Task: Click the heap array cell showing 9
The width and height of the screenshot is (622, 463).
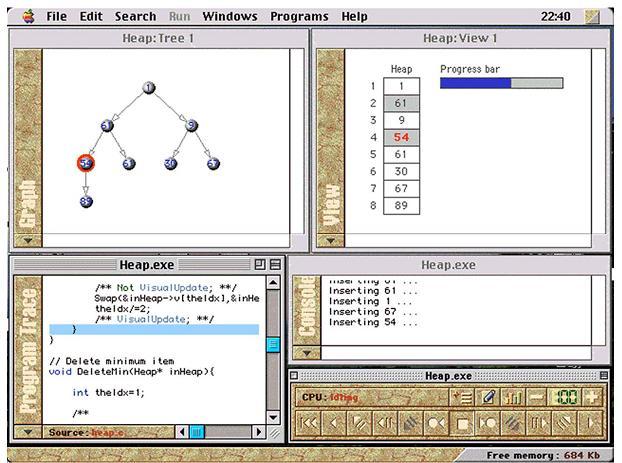Action: pos(401,120)
